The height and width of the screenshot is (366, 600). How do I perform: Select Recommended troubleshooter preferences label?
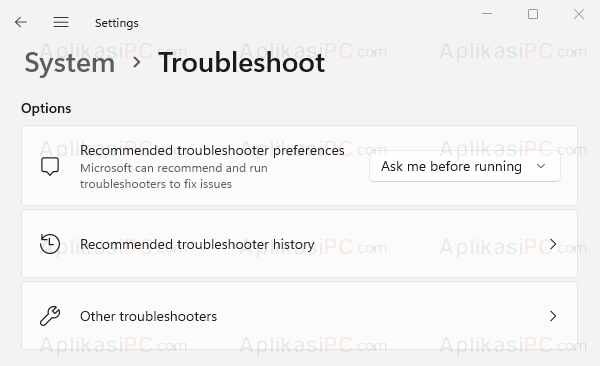212,150
